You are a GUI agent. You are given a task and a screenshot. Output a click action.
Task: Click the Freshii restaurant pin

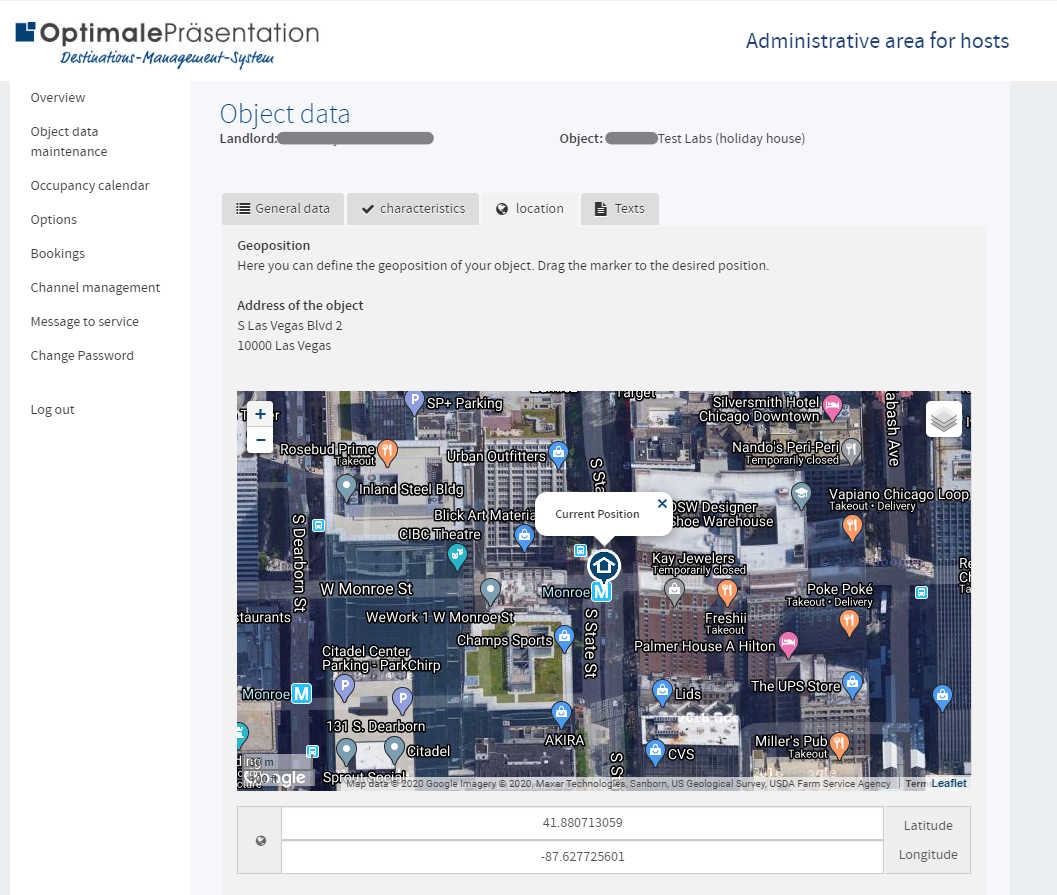(x=727, y=593)
